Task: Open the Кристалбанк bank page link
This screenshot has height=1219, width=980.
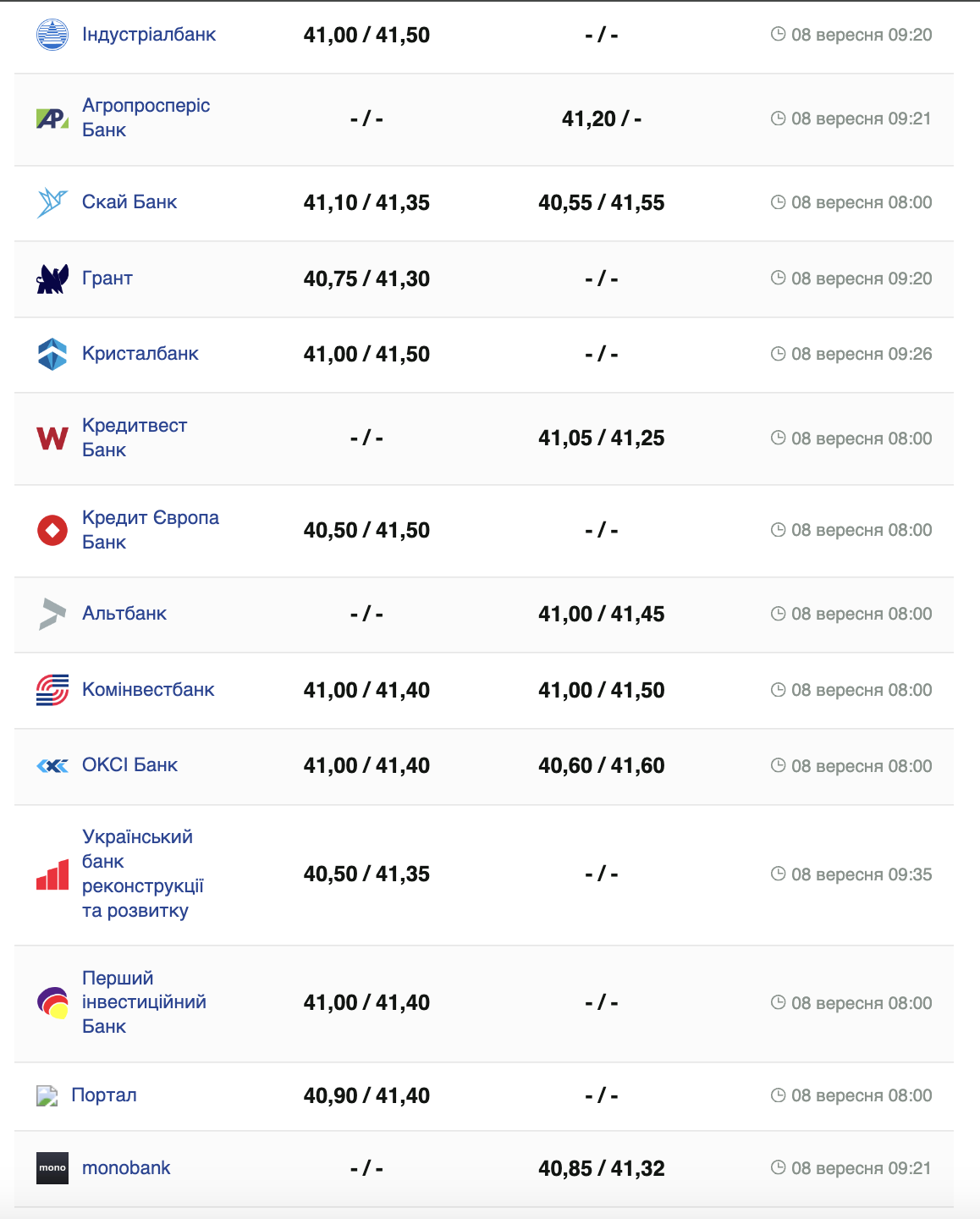Action: tap(140, 354)
